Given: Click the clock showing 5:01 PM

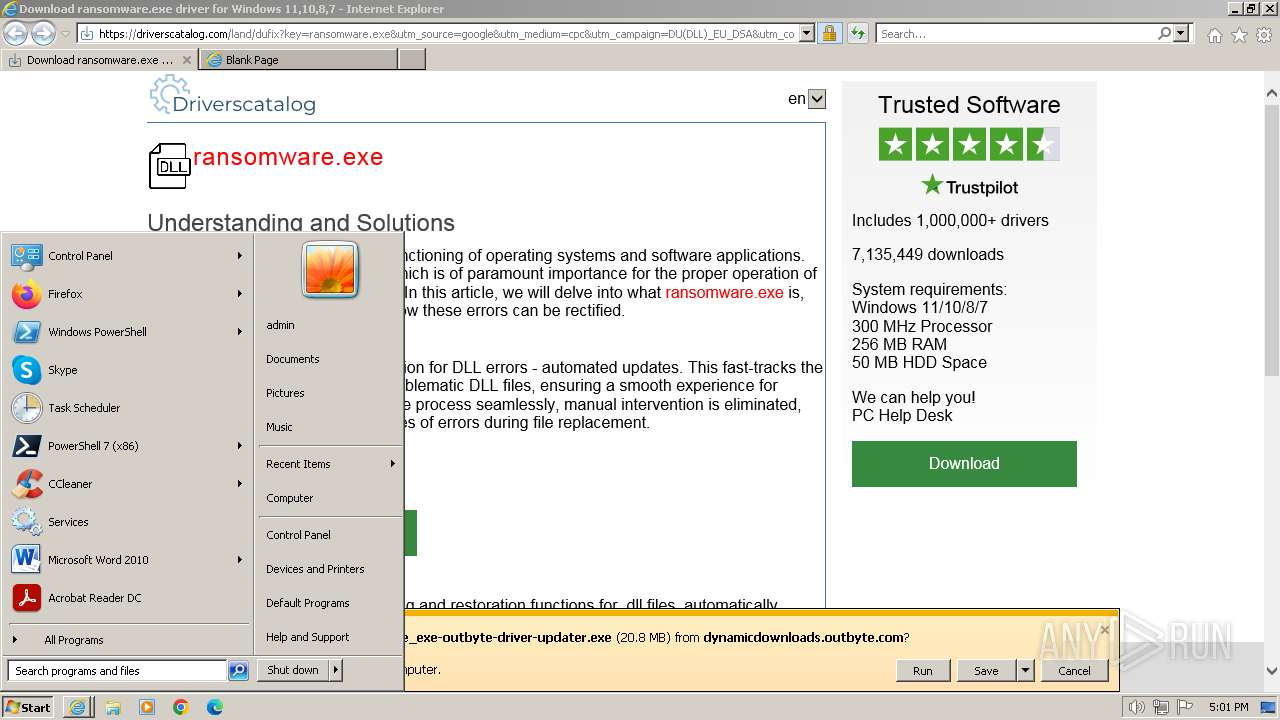Looking at the screenshot, I should point(1228,707).
